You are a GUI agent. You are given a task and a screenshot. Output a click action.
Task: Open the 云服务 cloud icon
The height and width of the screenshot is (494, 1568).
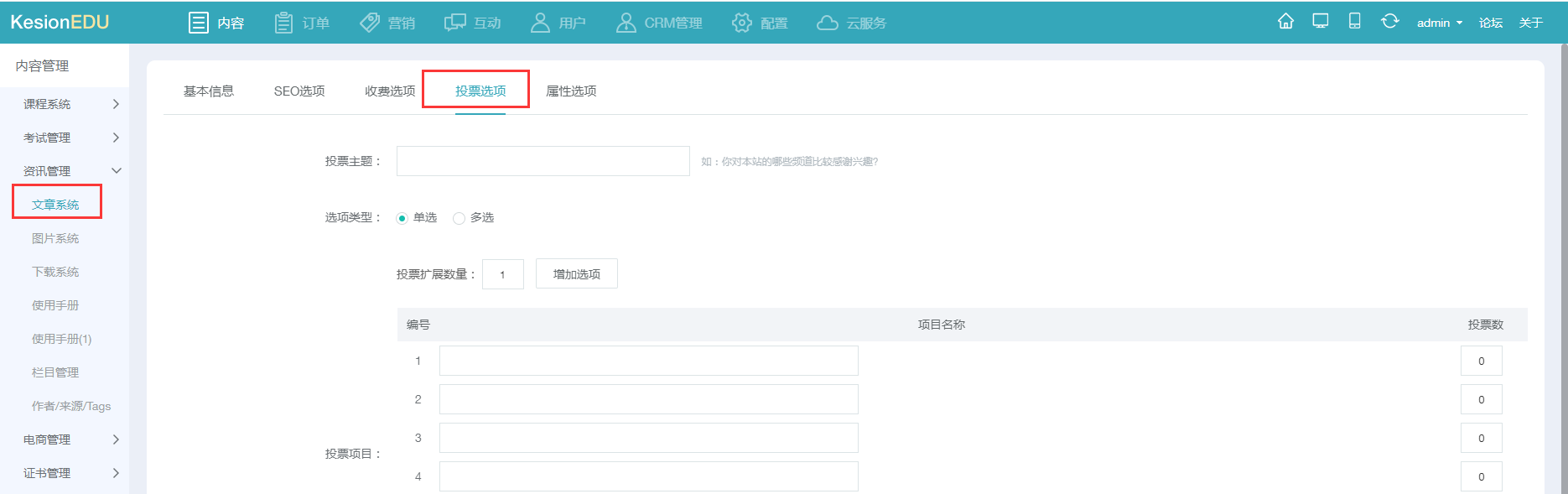pyautogui.click(x=828, y=23)
